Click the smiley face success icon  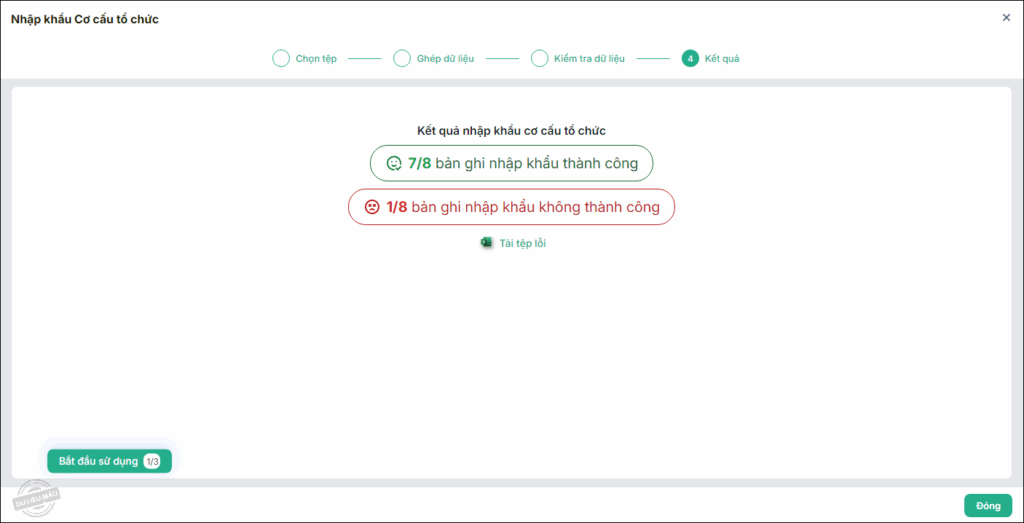pyautogui.click(x=394, y=163)
